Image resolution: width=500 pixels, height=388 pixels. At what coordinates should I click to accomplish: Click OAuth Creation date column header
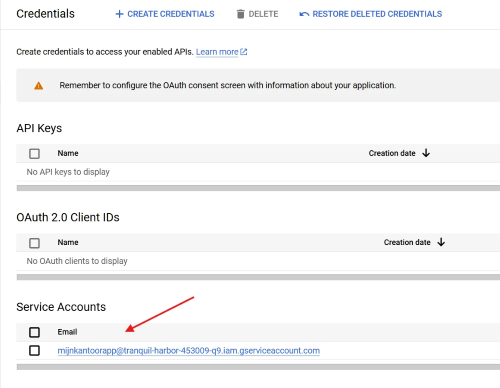tap(407, 242)
